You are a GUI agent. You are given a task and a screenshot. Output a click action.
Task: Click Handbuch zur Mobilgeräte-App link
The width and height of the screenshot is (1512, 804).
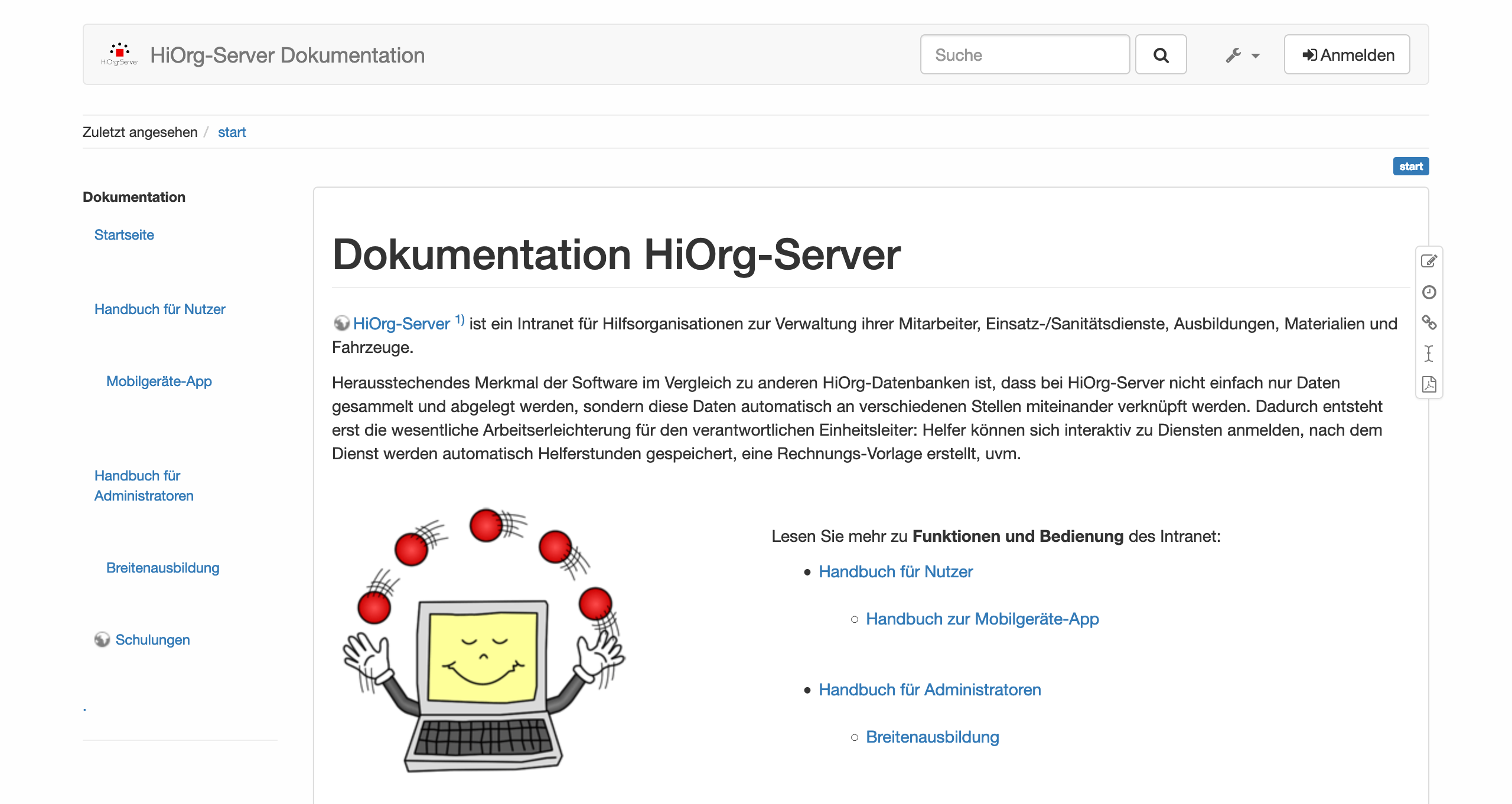tap(982, 619)
